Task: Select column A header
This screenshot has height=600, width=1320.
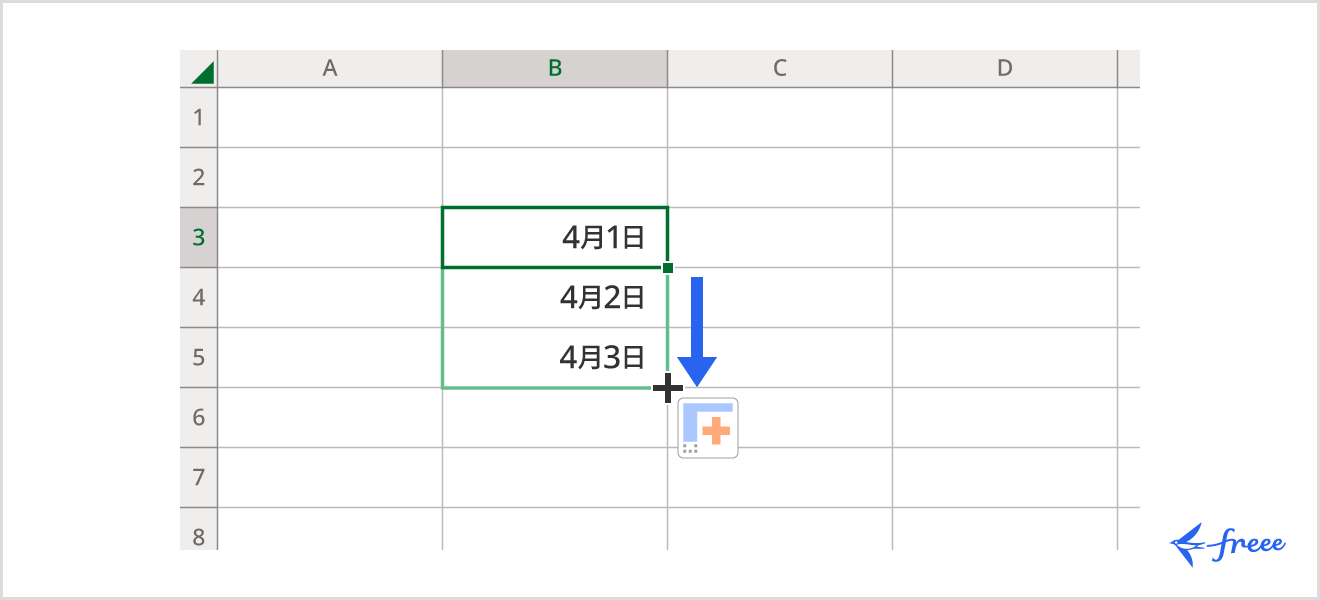Action: tap(330, 68)
